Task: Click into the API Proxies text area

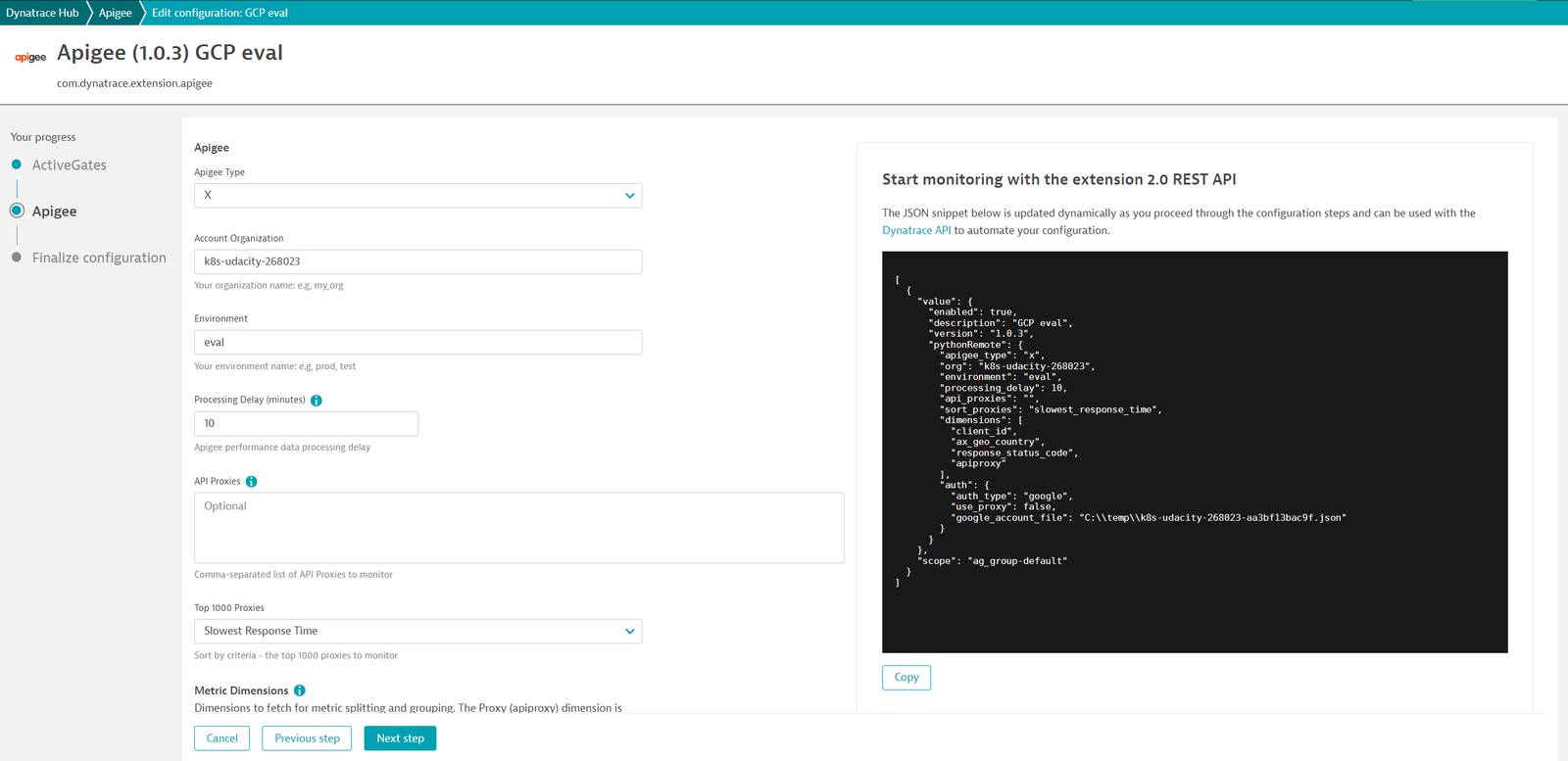Action: click(x=519, y=528)
